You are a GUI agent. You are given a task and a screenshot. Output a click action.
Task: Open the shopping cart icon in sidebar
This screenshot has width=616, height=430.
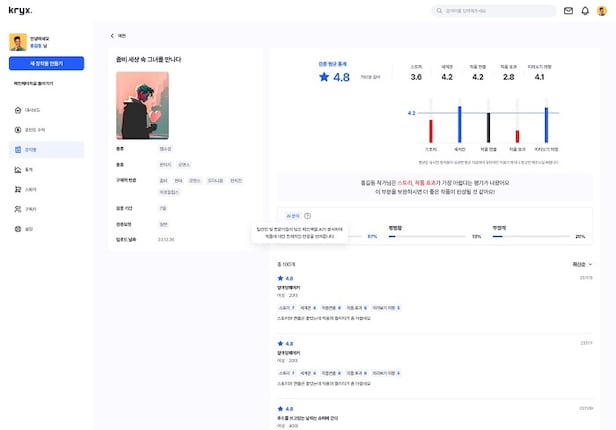(x=17, y=189)
